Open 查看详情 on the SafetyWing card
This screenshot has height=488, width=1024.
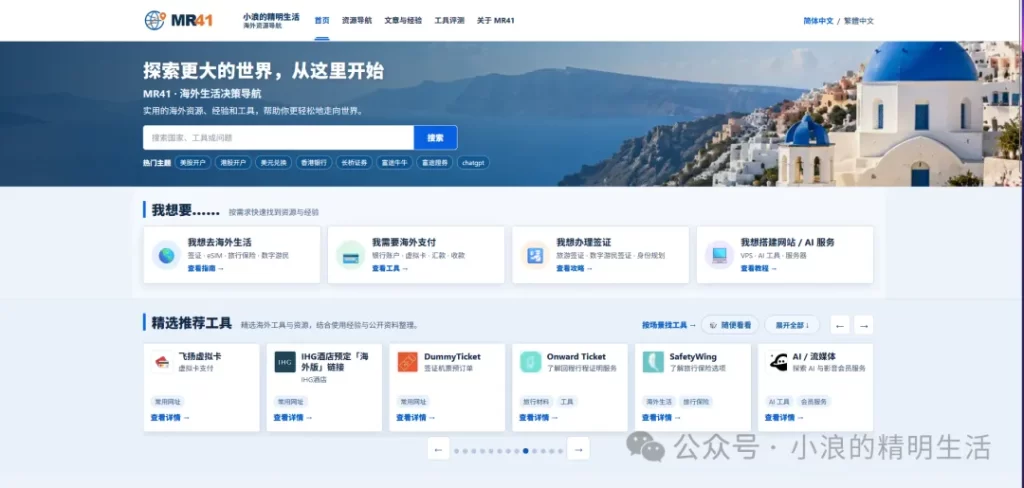[x=662, y=418]
